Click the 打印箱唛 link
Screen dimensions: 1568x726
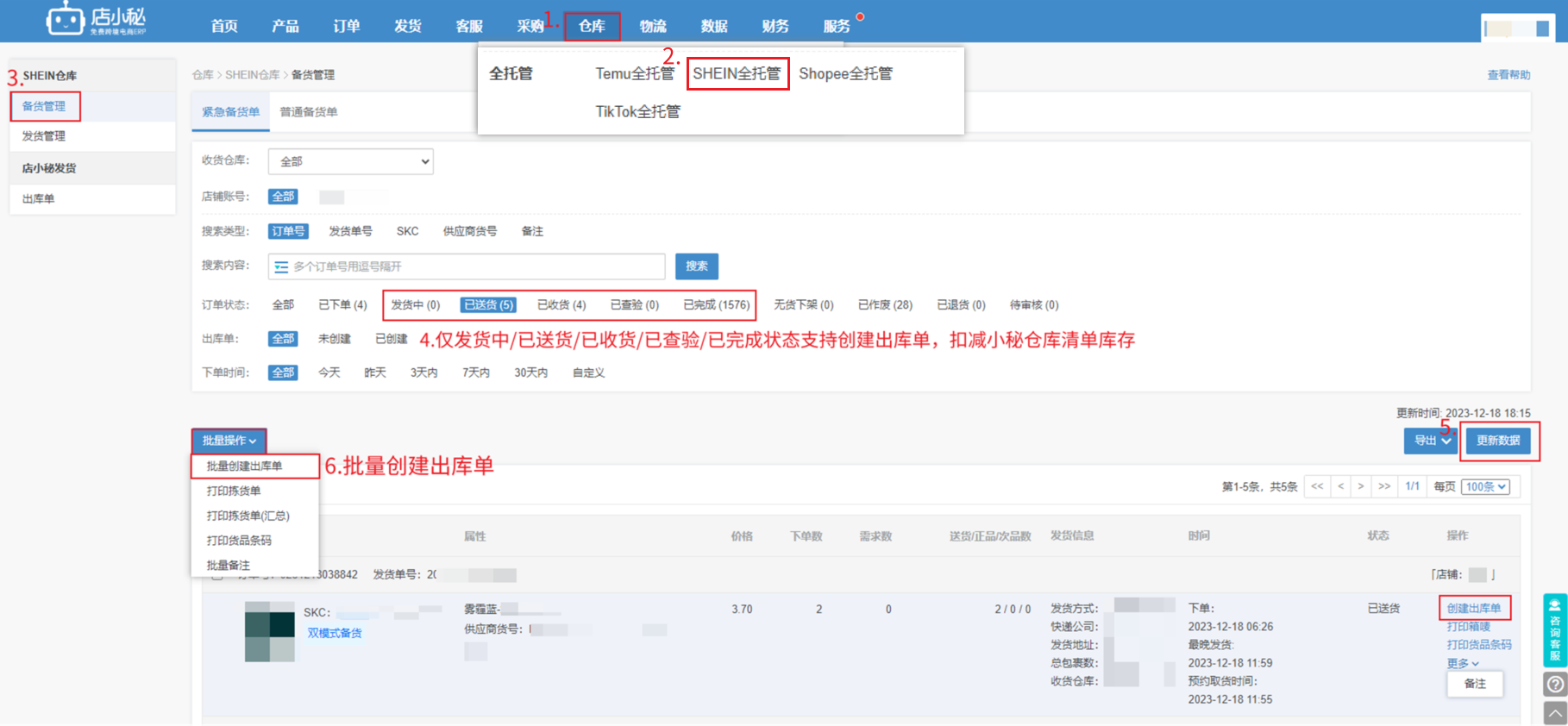1468,627
